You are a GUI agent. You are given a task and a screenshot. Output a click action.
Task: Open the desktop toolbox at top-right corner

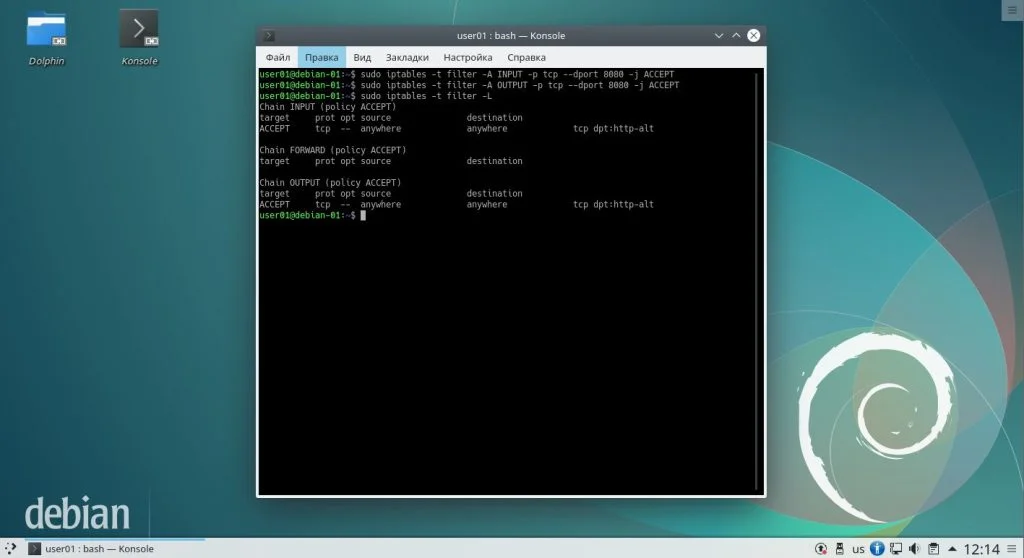click(1012, 10)
